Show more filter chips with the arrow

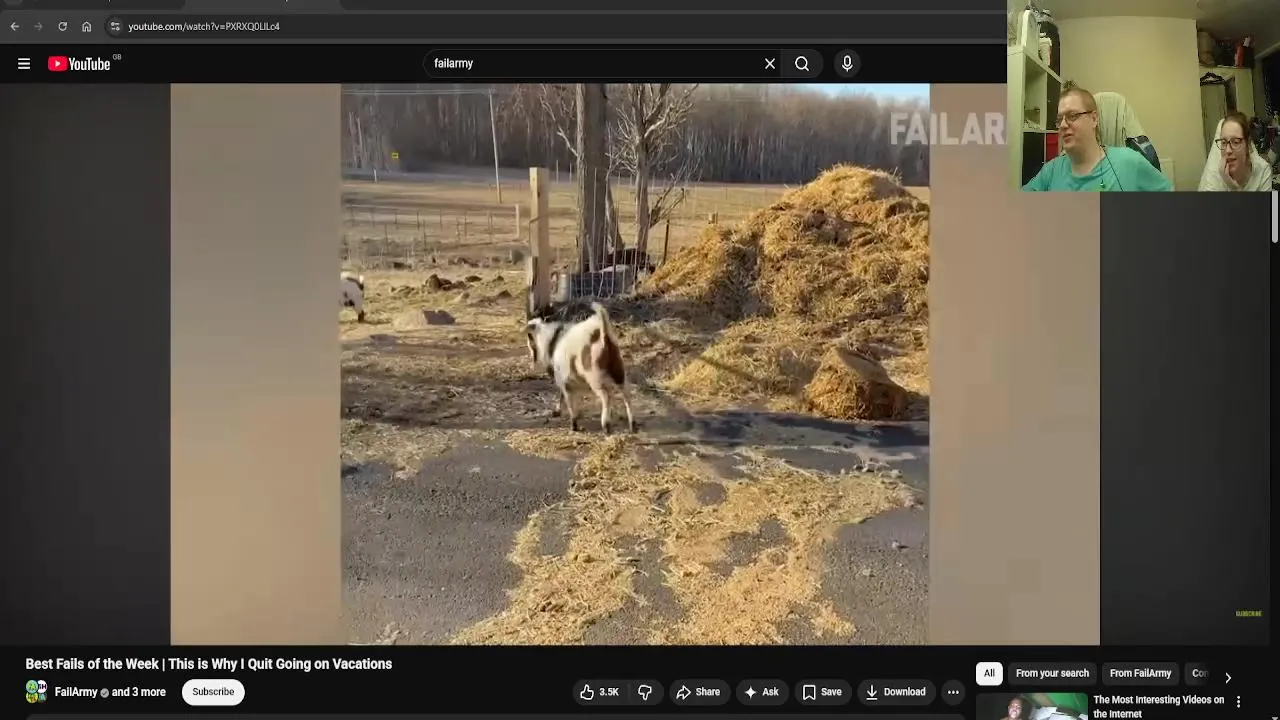coord(1228,677)
